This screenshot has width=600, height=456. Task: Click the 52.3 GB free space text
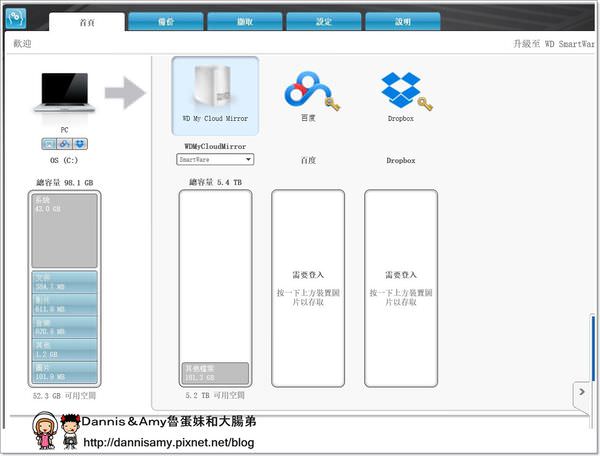(64, 396)
